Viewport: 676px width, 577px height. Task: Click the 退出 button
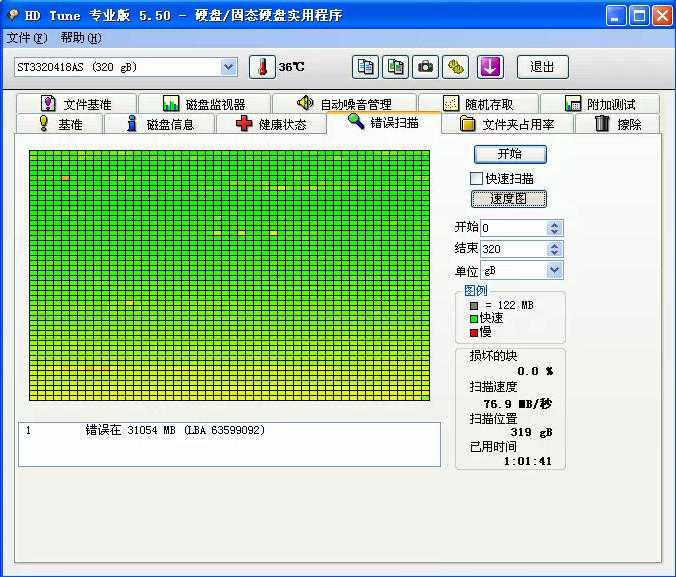click(543, 67)
